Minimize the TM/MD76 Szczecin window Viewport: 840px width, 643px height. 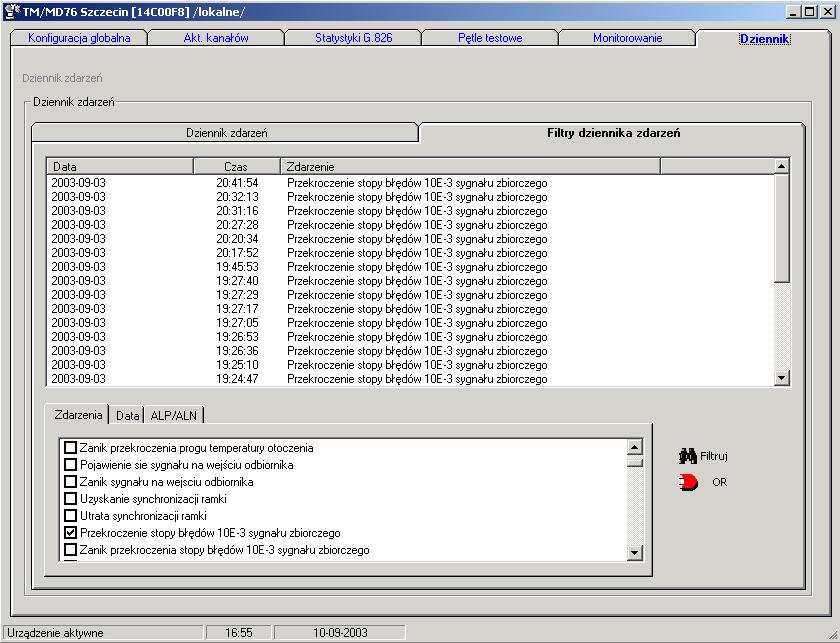coord(794,12)
